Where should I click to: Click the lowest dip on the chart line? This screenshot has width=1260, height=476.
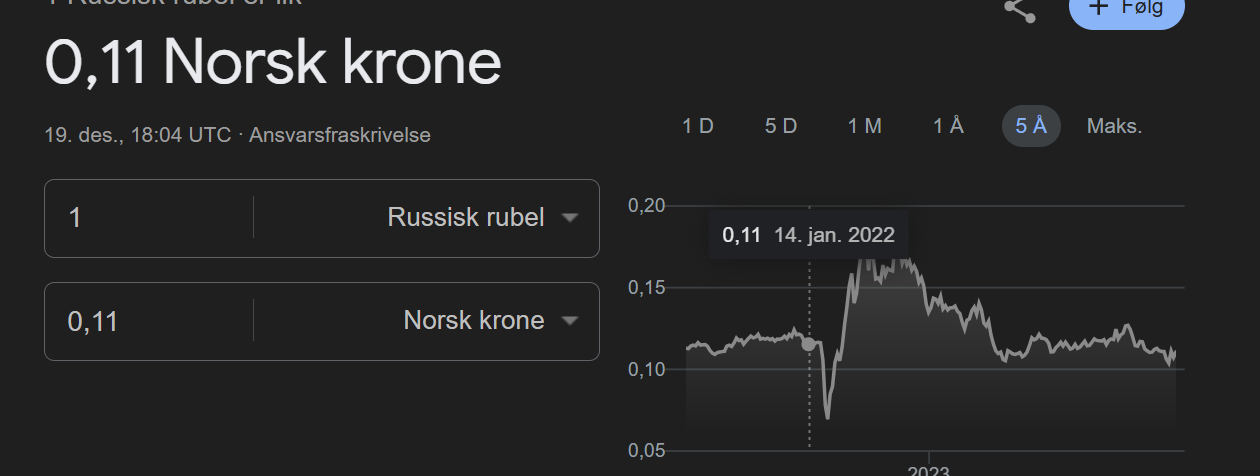click(827, 416)
